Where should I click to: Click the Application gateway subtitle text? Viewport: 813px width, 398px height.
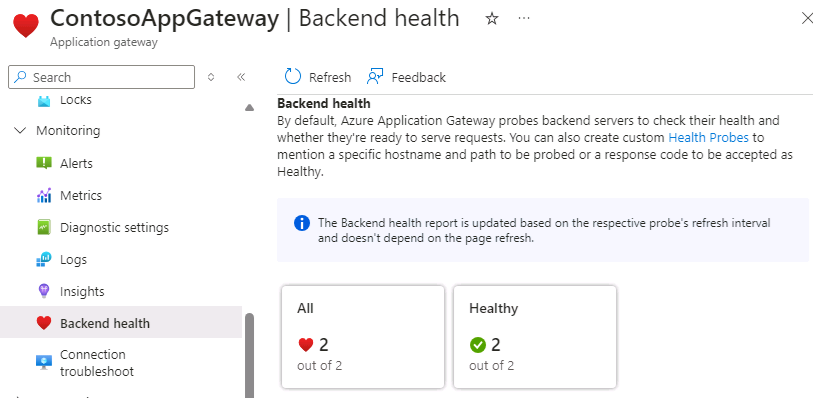tap(104, 42)
